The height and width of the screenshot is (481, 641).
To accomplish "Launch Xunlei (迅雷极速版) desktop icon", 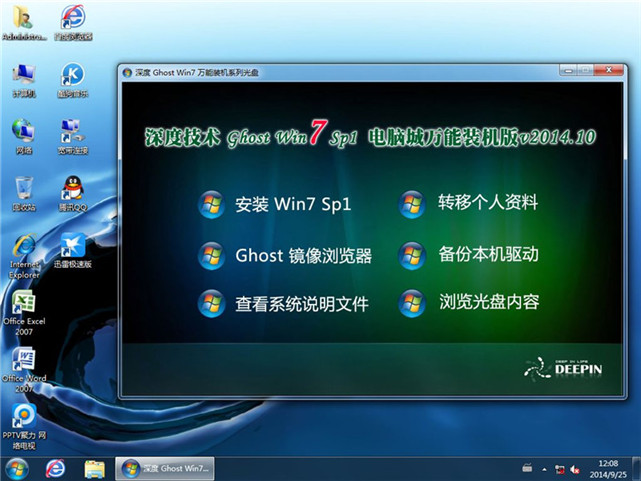I will [73, 251].
